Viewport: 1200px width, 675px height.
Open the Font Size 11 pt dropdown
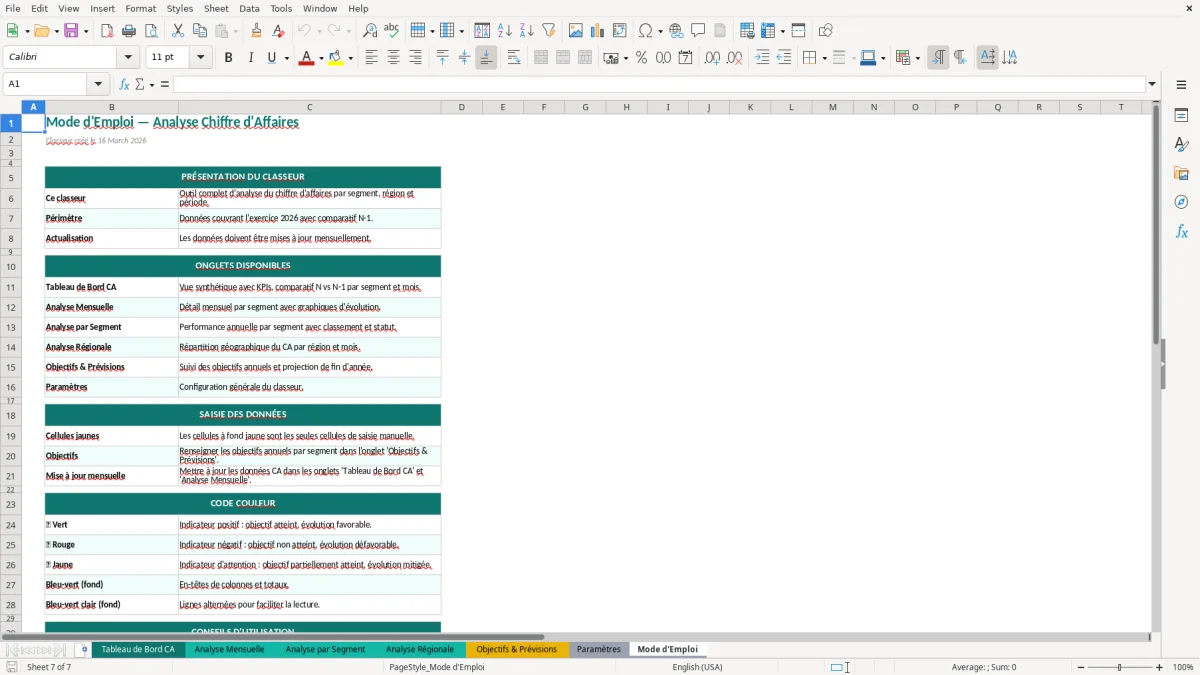[200, 58]
